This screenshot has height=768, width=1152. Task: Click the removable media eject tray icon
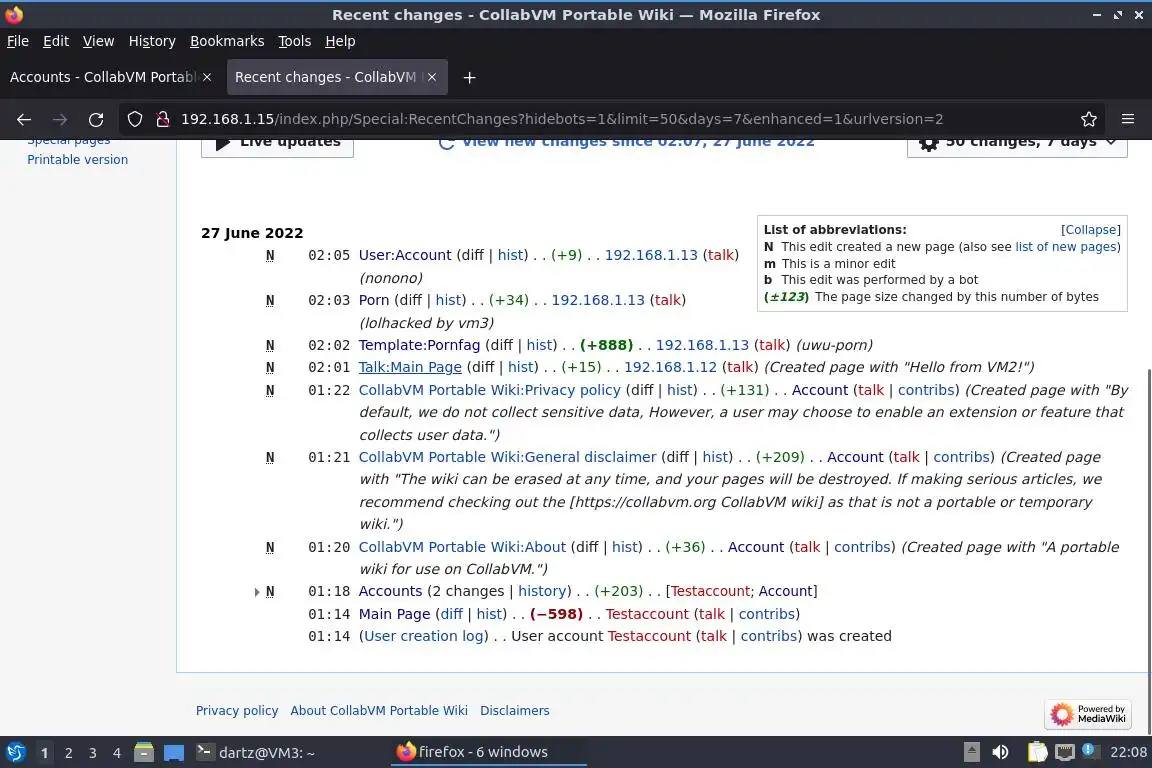971,753
